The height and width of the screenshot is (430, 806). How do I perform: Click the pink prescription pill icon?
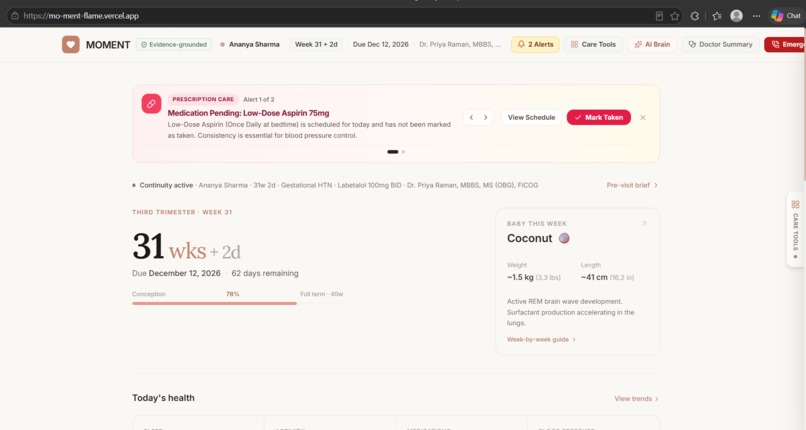point(151,104)
